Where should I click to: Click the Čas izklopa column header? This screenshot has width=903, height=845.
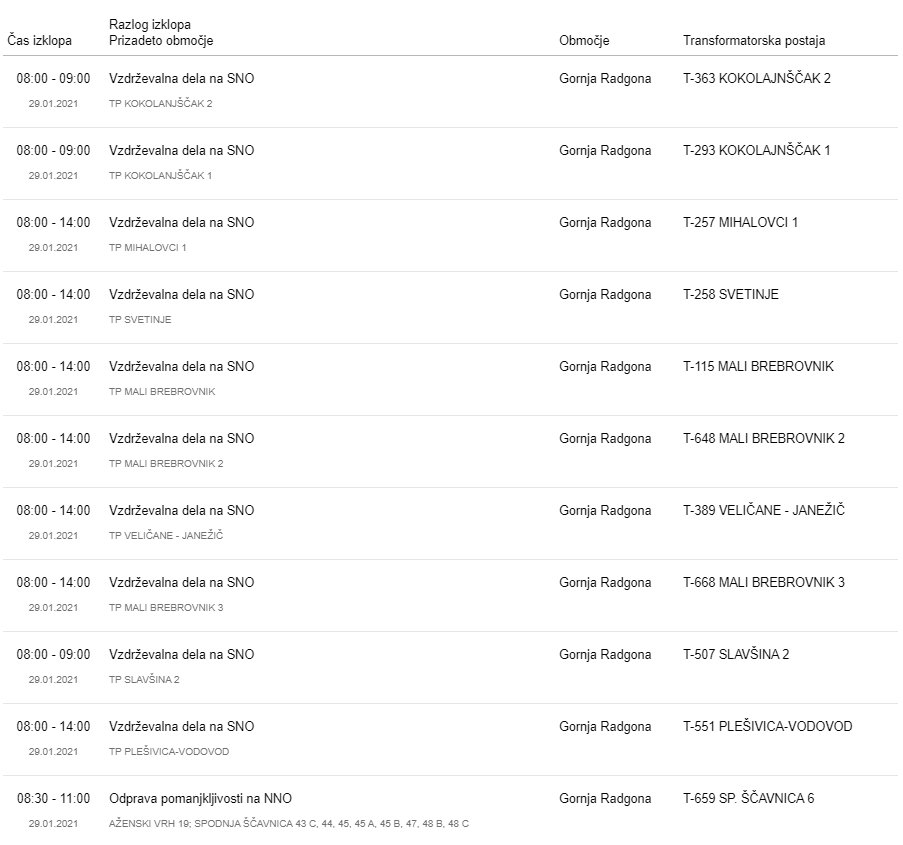pyautogui.click(x=39, y=41)
